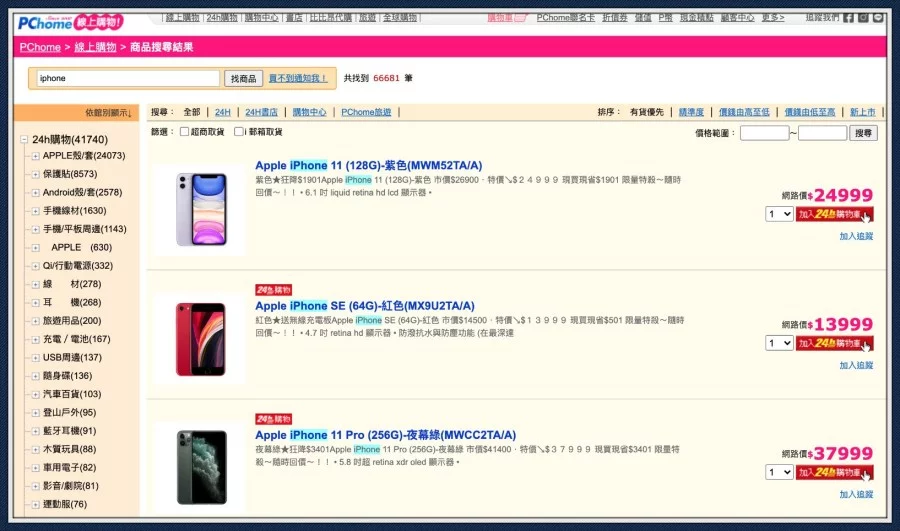Click the red 24h購物 badge above iPhone SE
Viewport: 900px width, 531px height.
[x=273, y=290]
